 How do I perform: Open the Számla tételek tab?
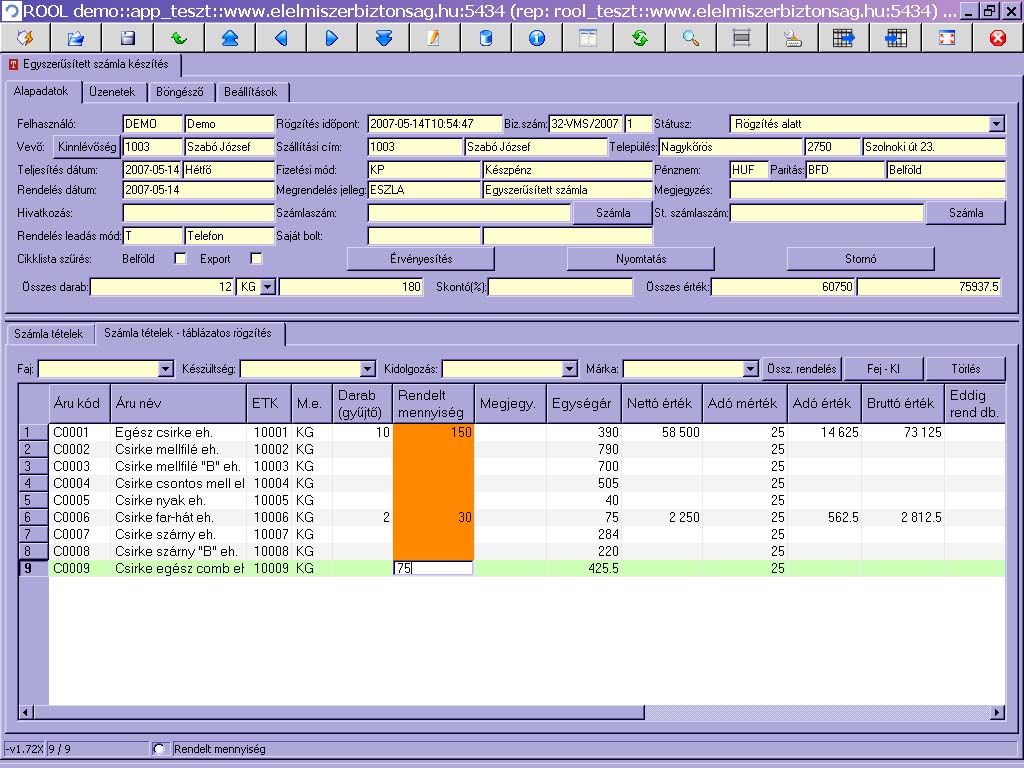pos(49,334)
